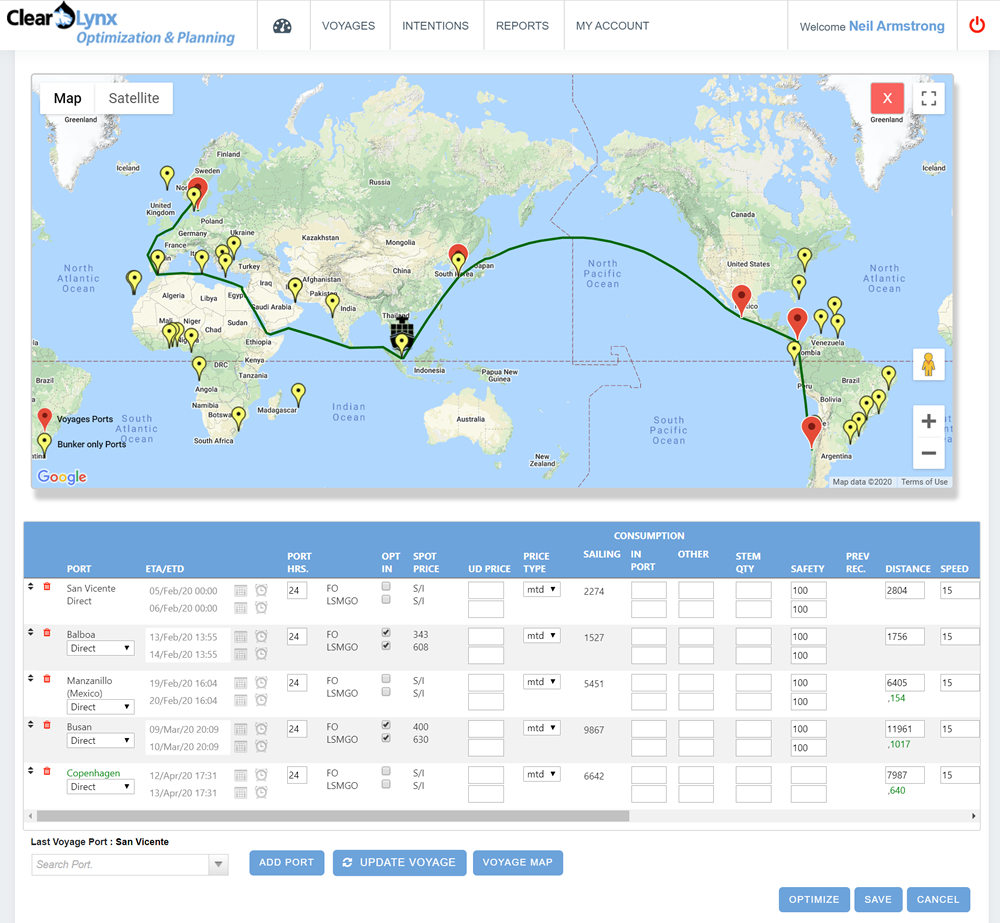Click the reorder arrows for Balboa
This screenshot has height=923, width=1000.
[31, 632]
